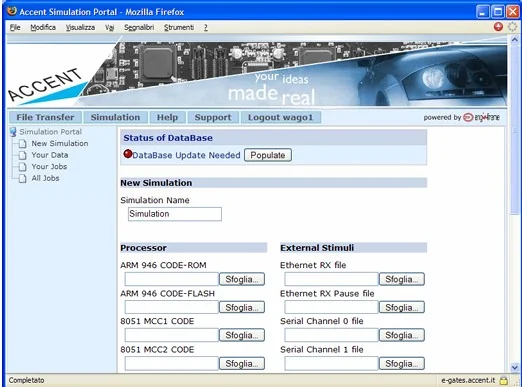Click the vertical scrollbar thumb
The image size is (522, 387).
point(515,129)
